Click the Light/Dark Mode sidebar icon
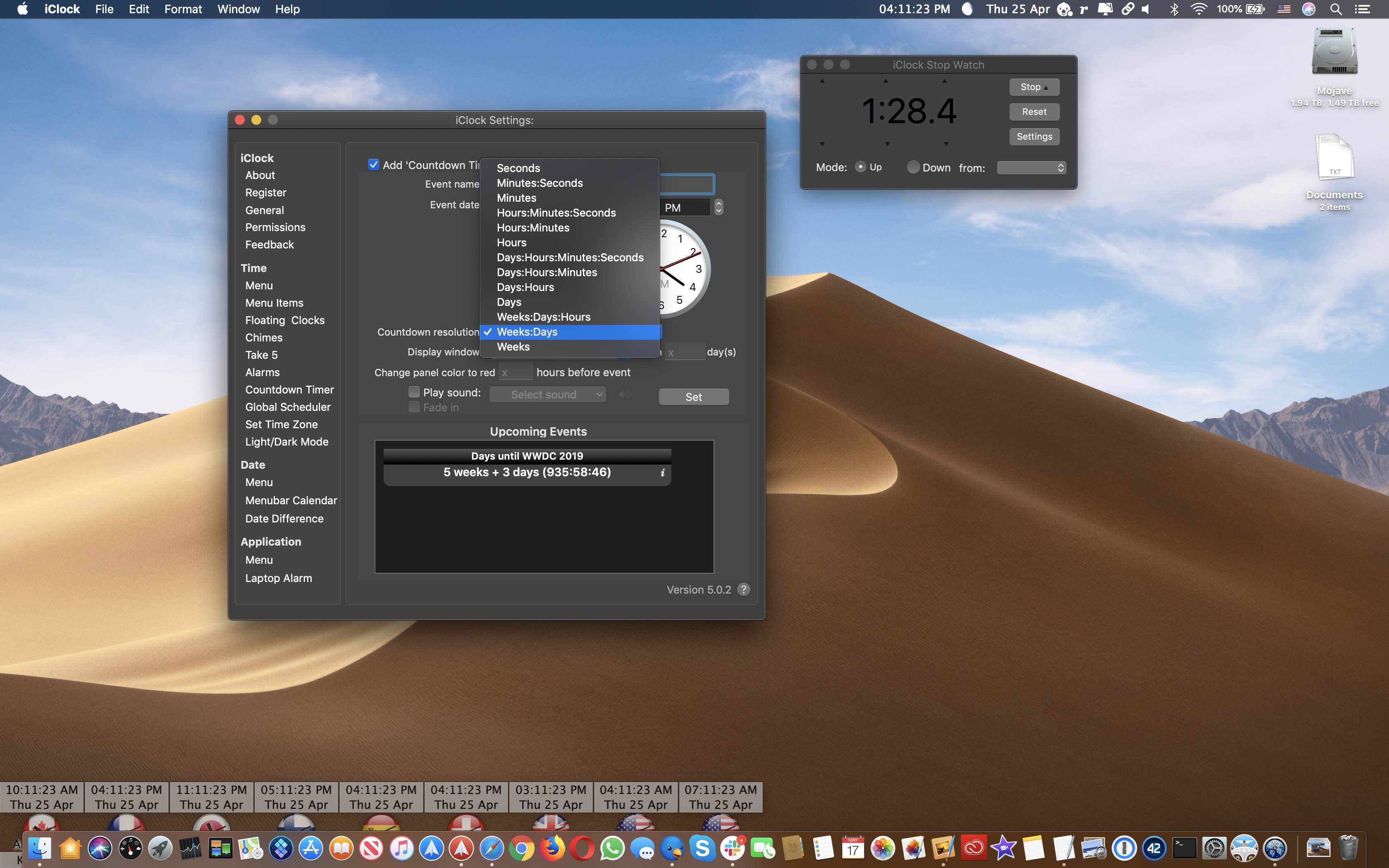This screenshot has height=868, width=1389. click(286, 442)
